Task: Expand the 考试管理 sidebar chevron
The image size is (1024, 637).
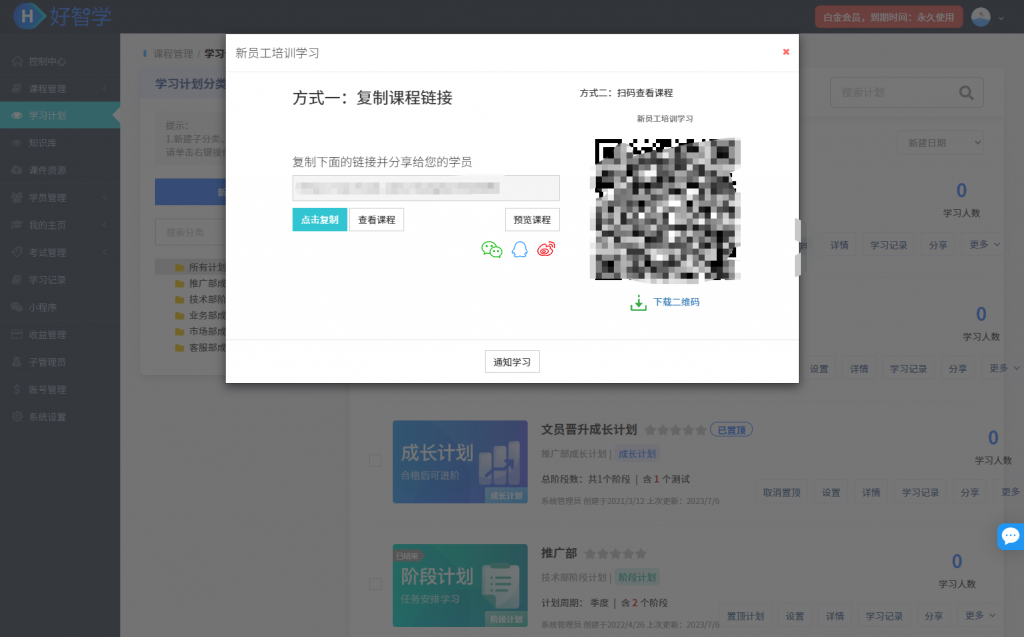Action: point(104,253)
